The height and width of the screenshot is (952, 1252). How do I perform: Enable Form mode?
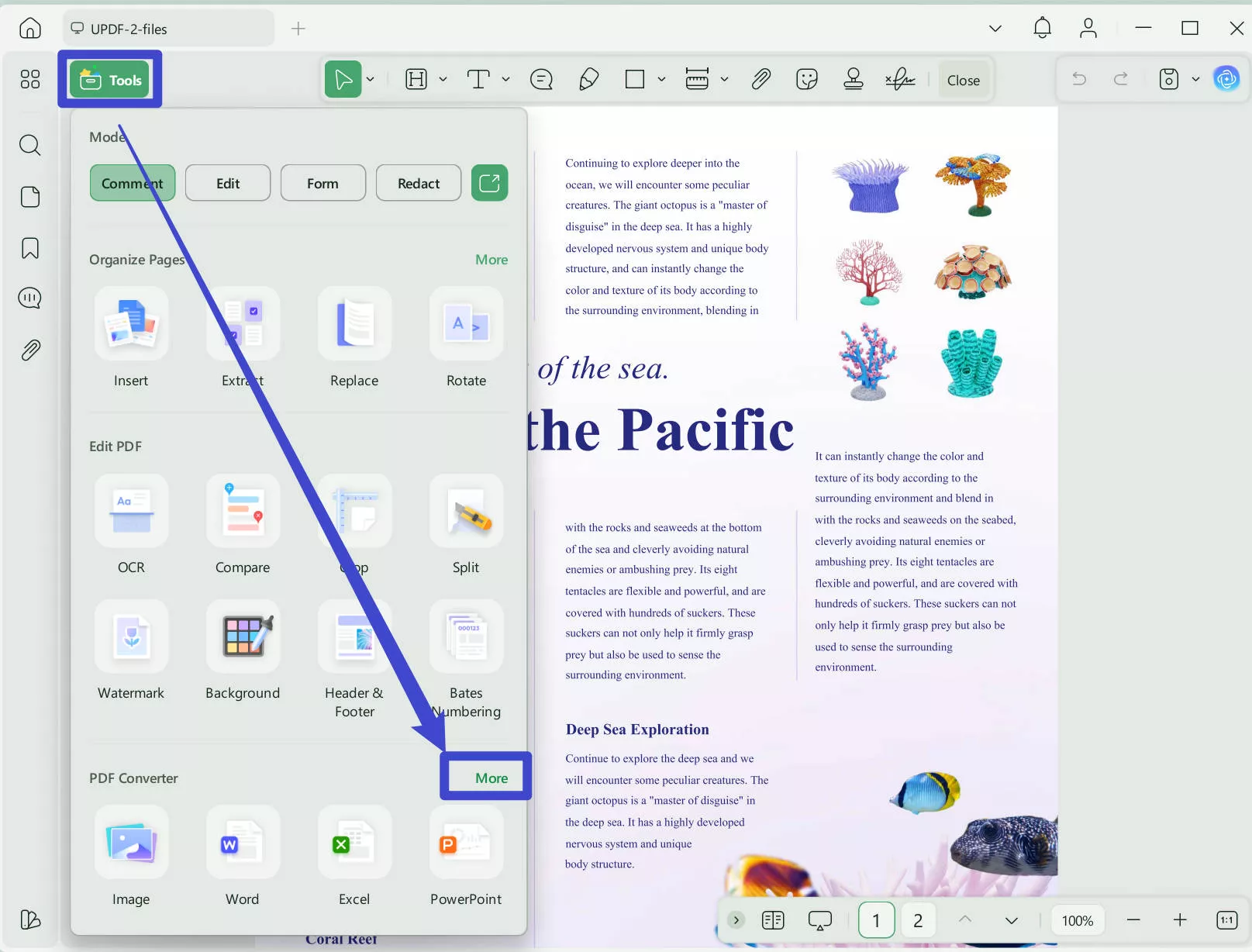[322, 182]
